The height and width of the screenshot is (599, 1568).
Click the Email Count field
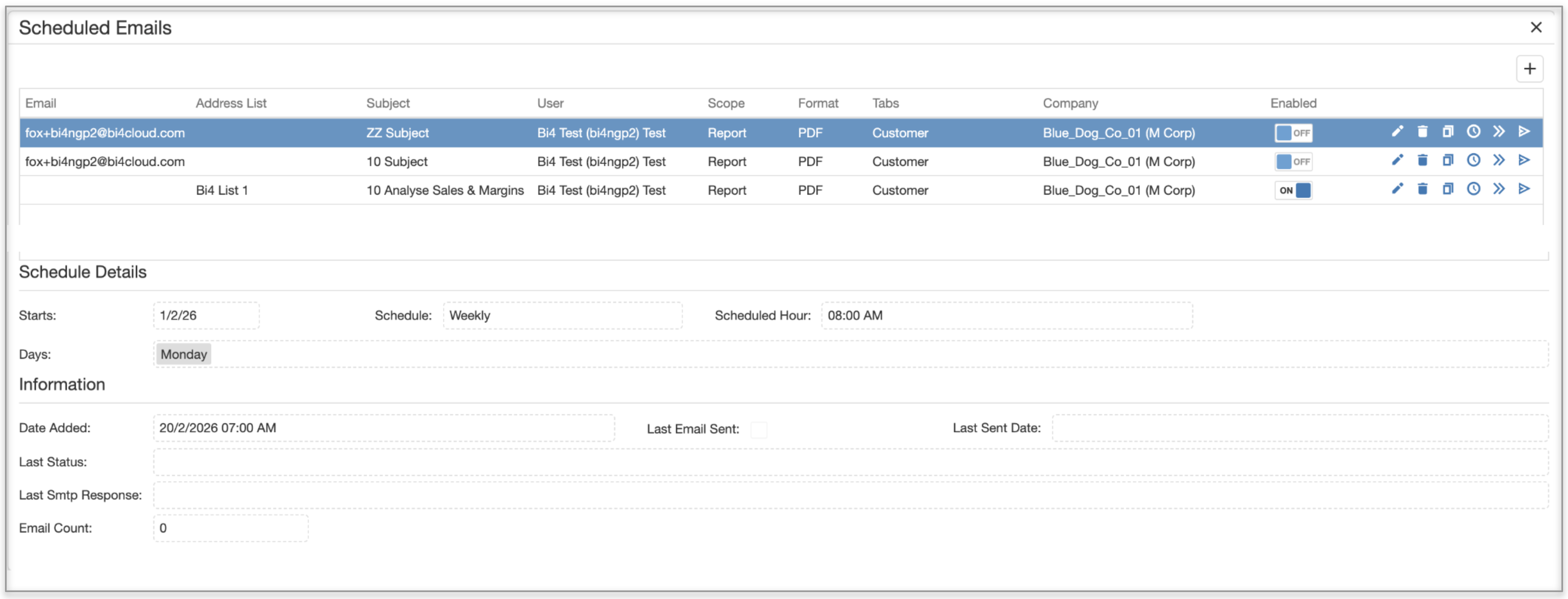click(231, 528)
